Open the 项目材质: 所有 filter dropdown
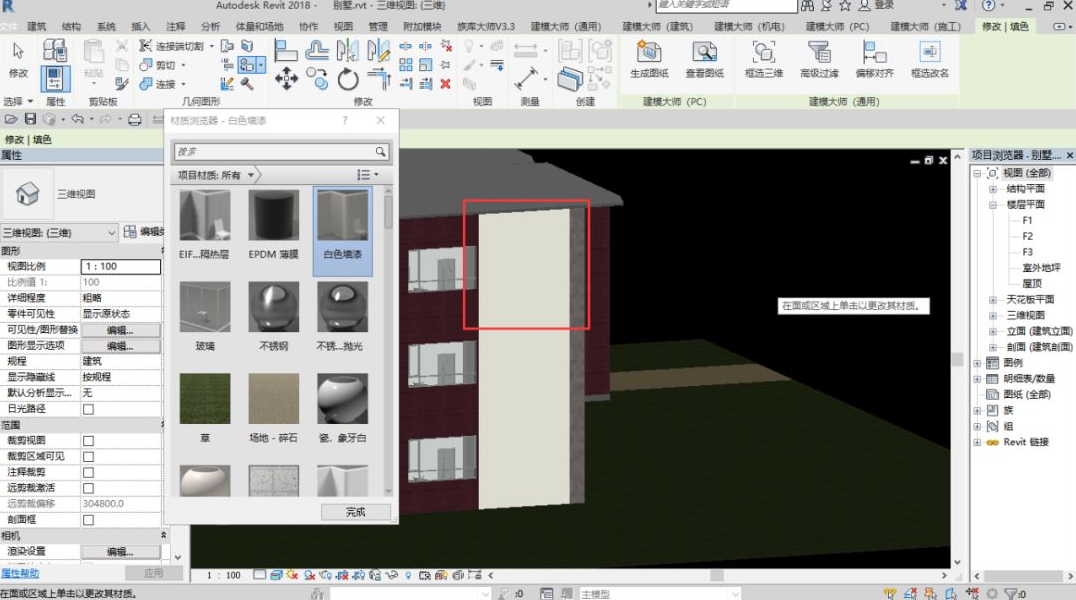This screenshot has width=1076, height=600. coord(216,175)
